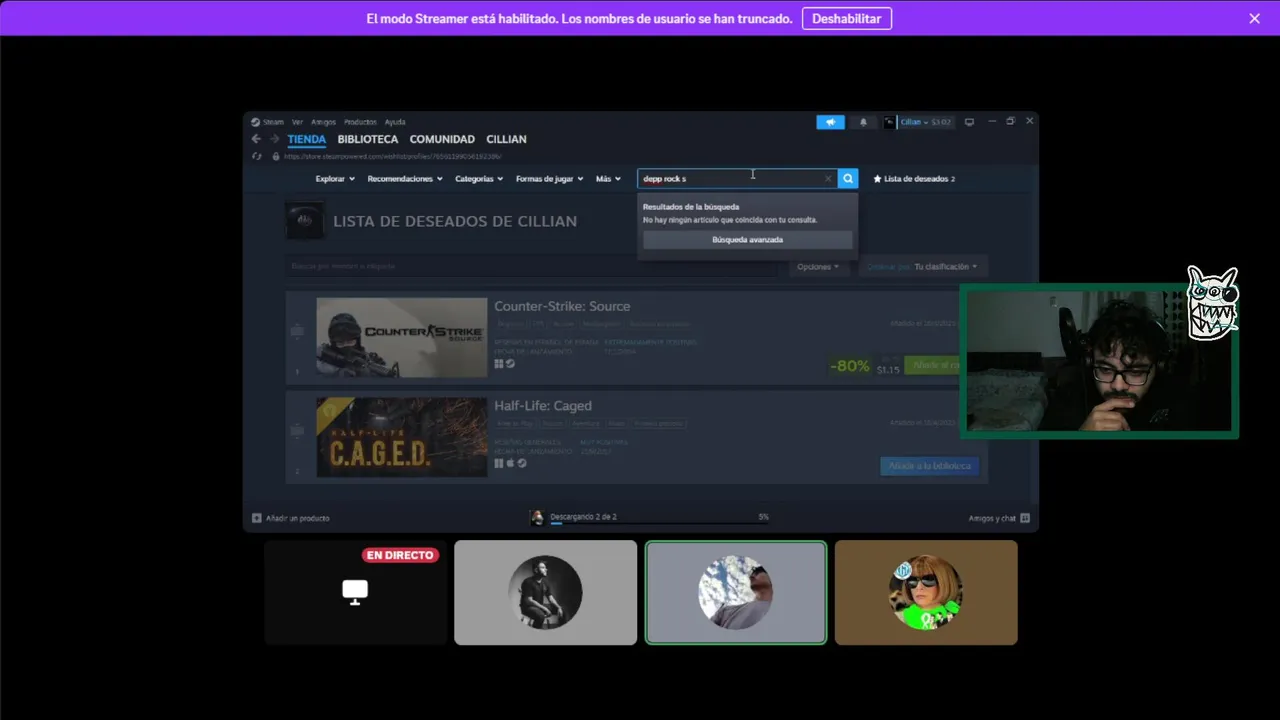Expand the Más dropdown

click(x=608, y=179)
